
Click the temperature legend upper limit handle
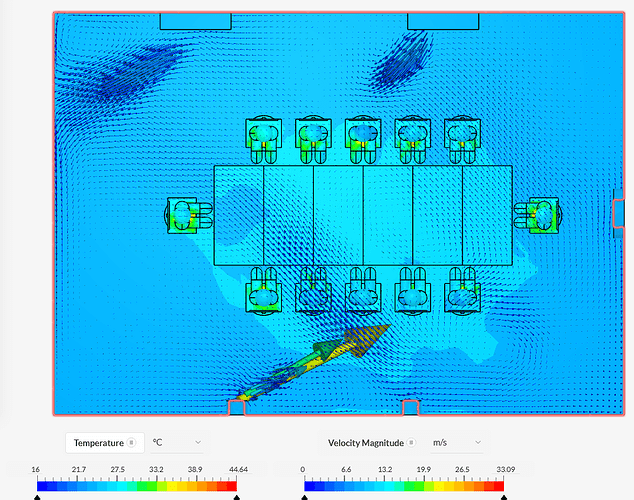click(237, 497)
